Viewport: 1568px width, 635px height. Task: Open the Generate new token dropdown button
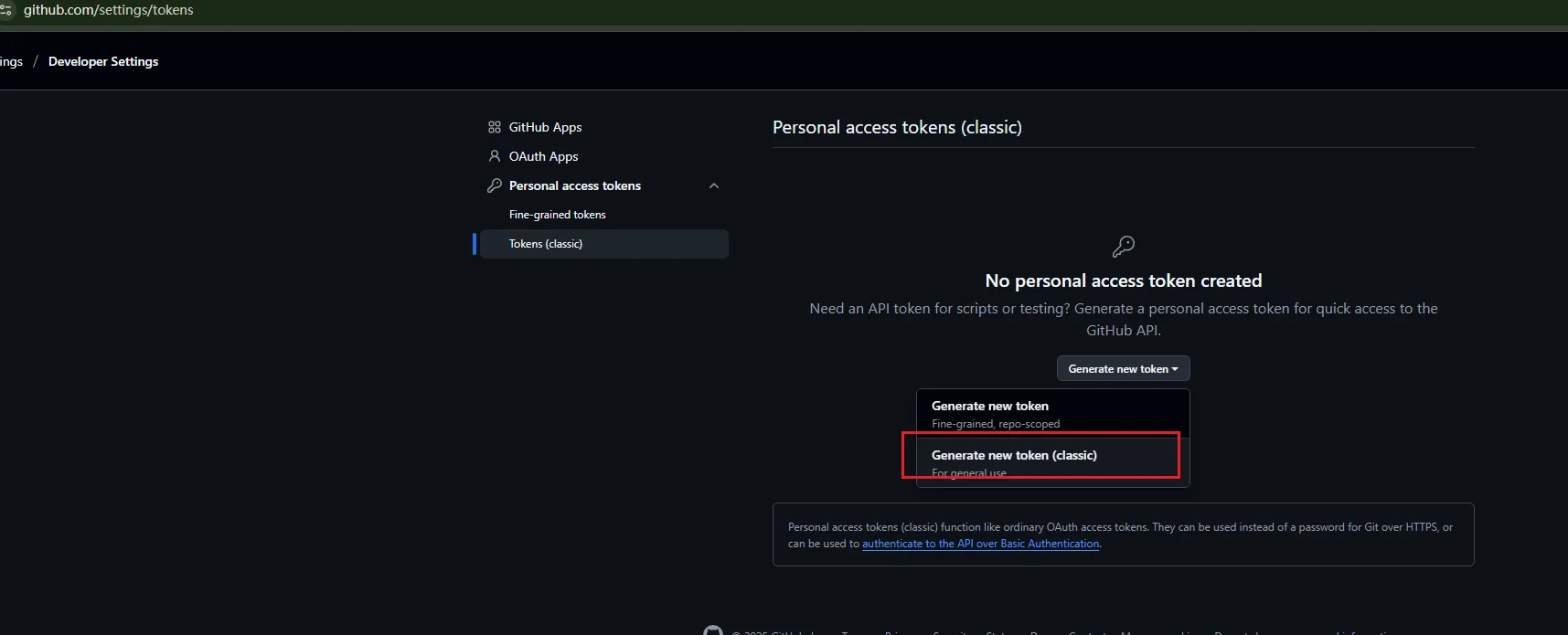coord(1123,368)
